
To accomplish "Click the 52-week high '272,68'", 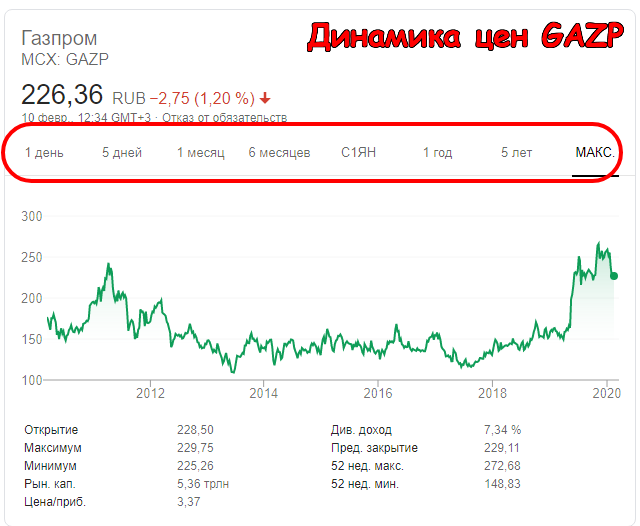I will [502, 466].
